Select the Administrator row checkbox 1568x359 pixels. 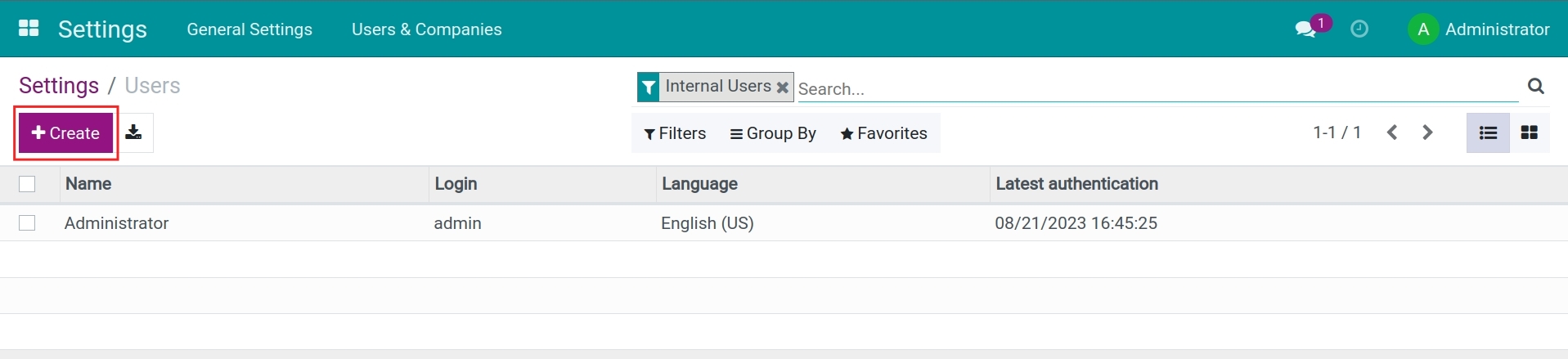click(27, 223)
